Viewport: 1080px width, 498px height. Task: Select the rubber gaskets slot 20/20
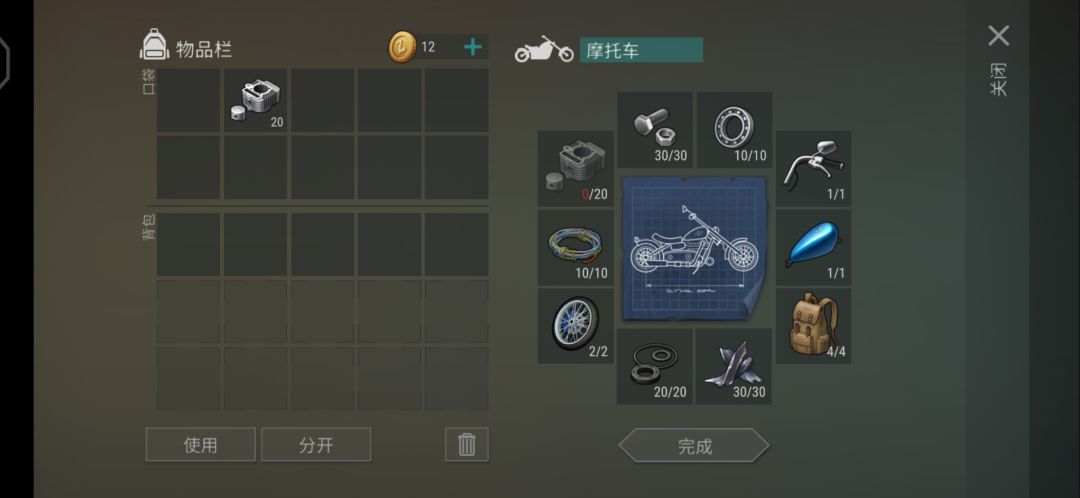pos(654,366)
